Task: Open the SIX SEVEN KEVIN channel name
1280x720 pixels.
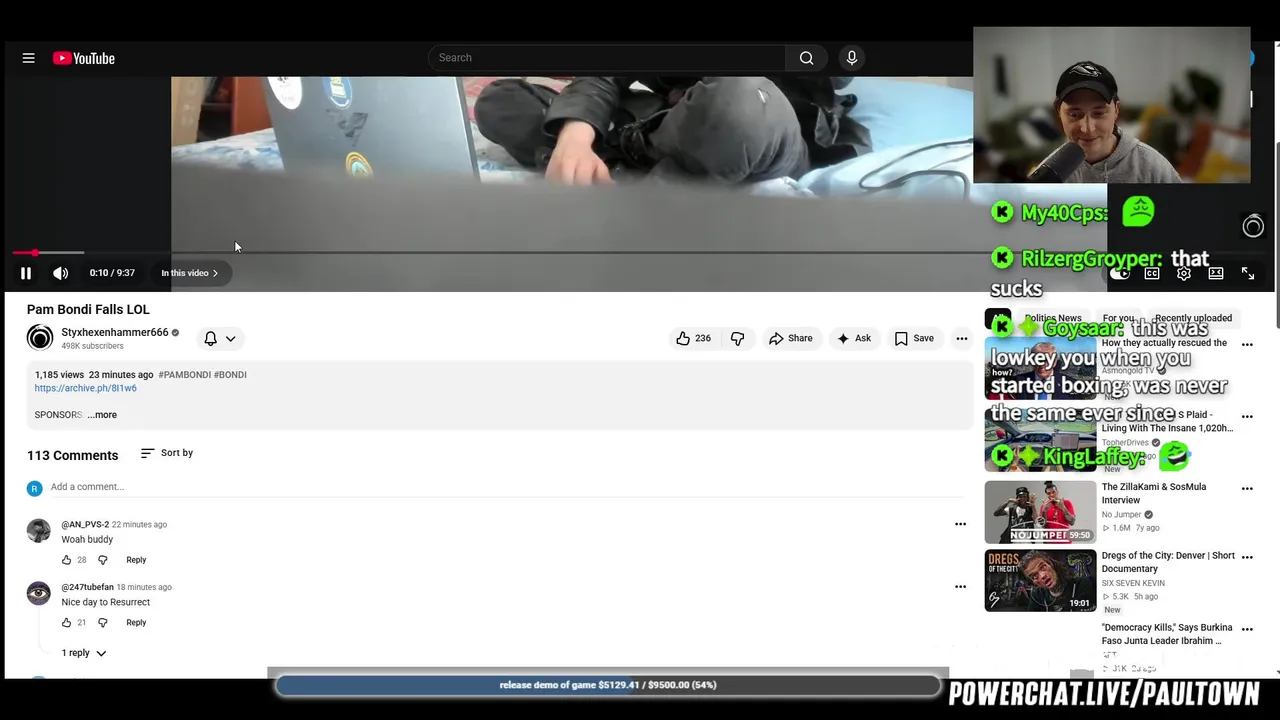Action: click(1133, 583)
